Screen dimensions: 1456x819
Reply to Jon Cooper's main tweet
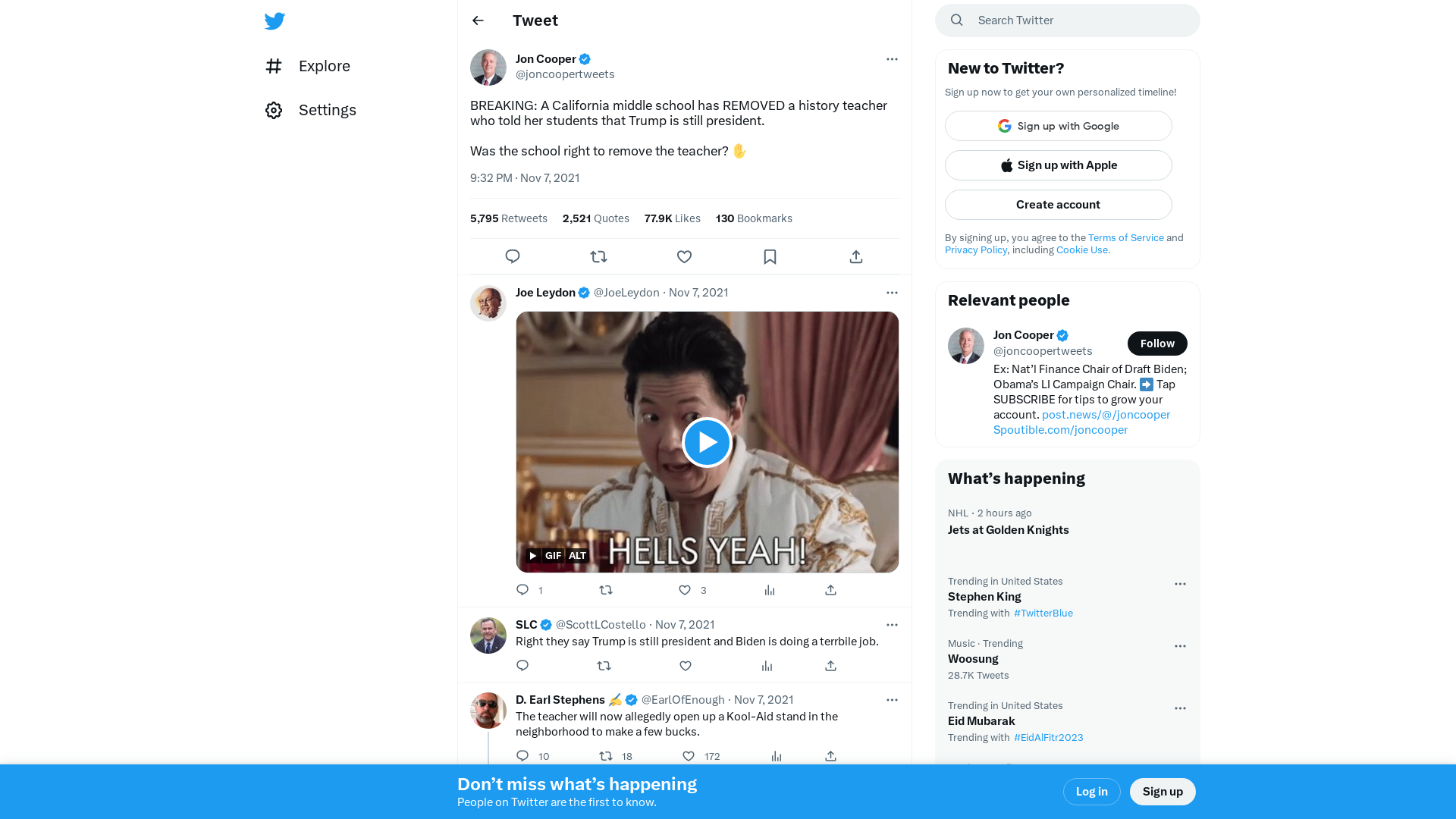tap(513, 257)
